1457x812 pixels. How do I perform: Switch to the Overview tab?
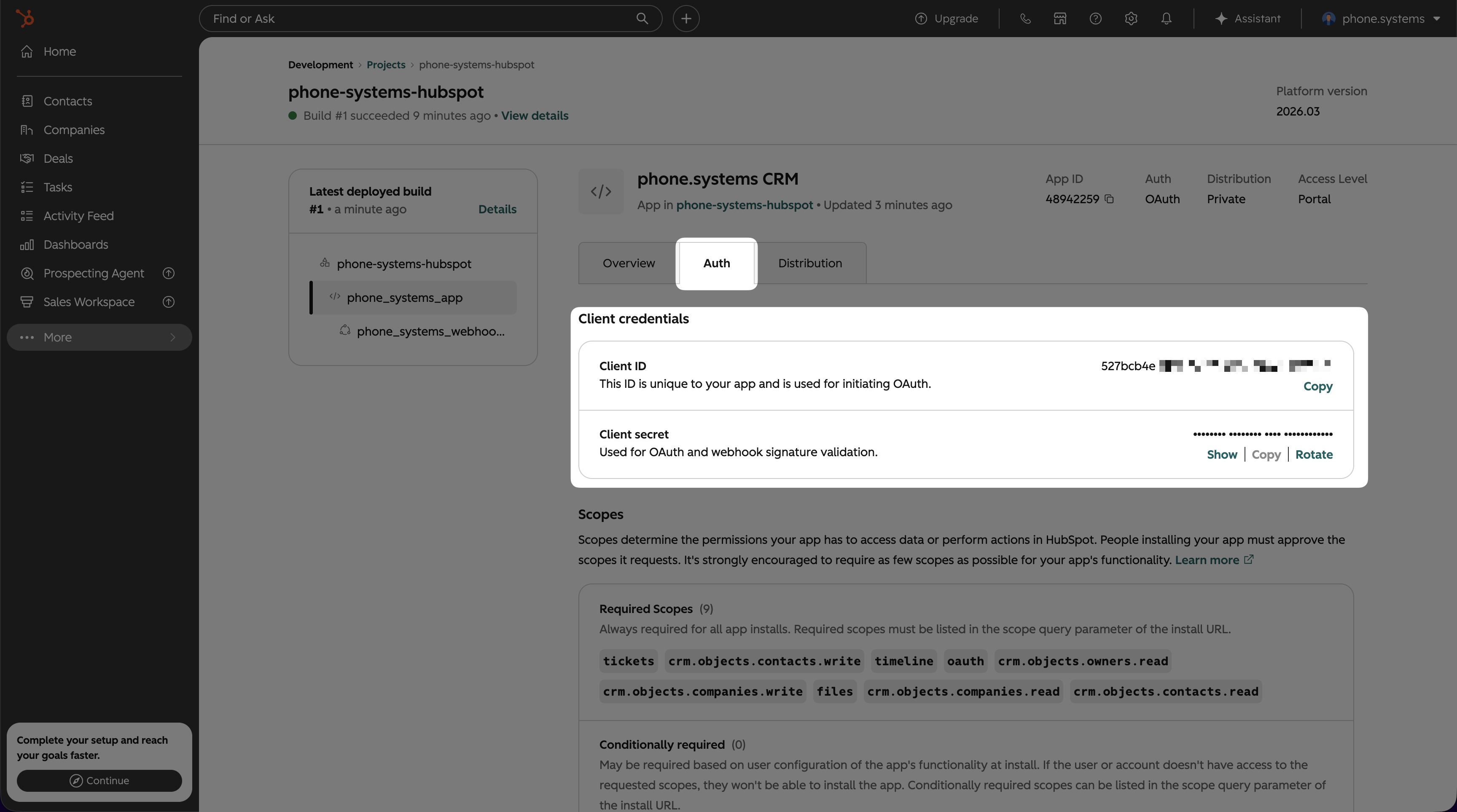click(x=629, y=263)
